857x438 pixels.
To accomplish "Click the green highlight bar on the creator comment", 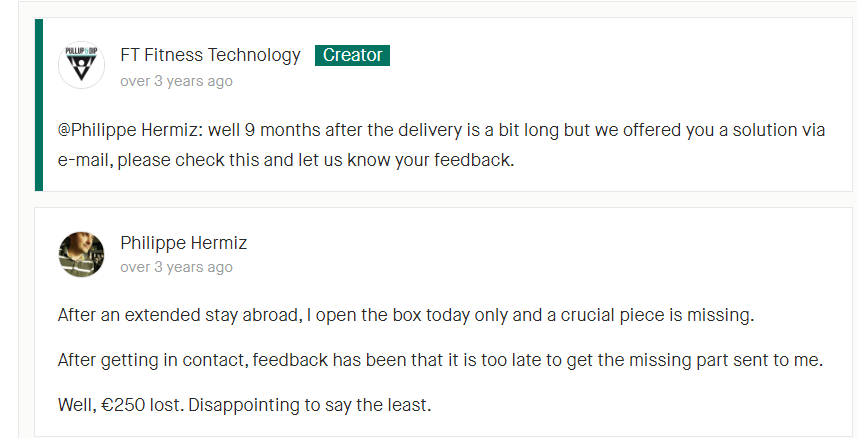I will tap(39, 104).
